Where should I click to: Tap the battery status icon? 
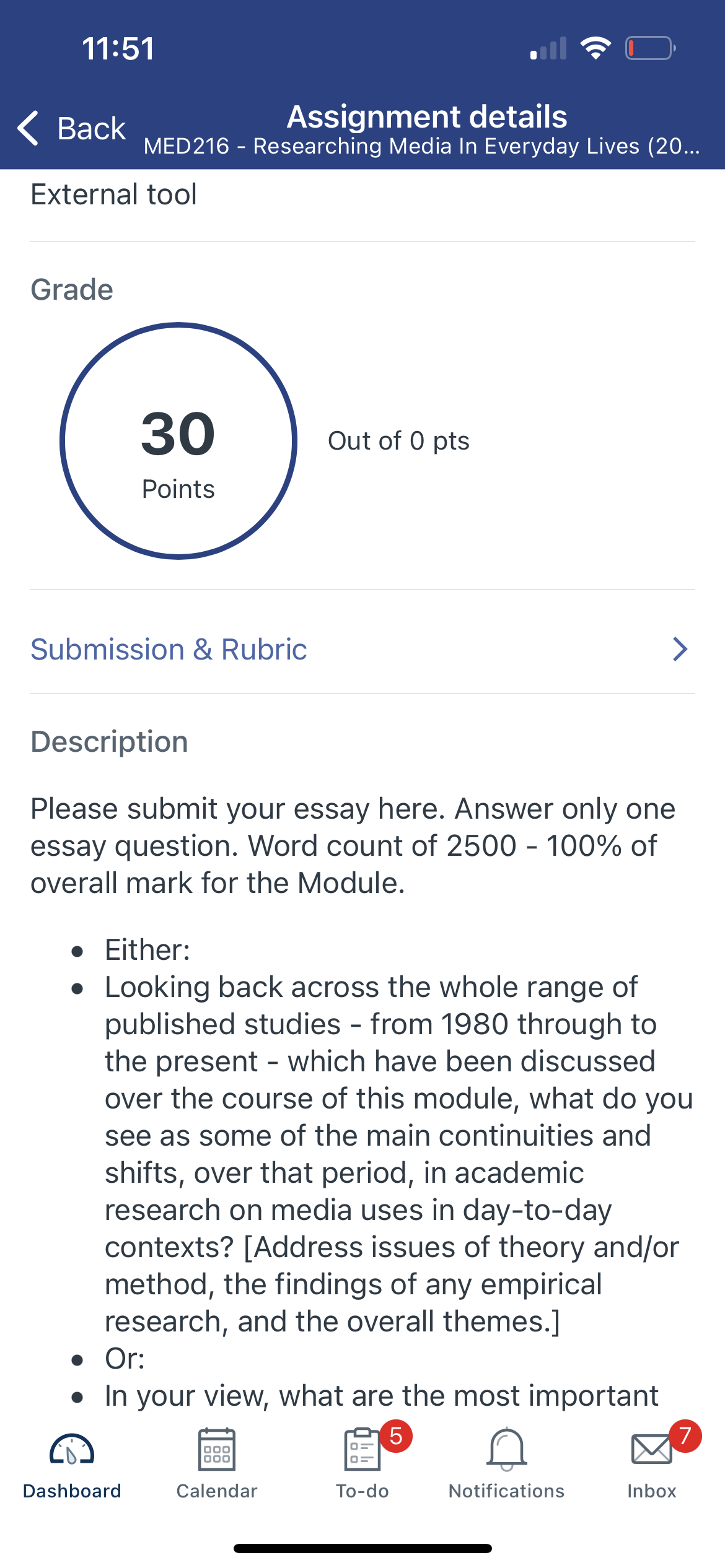tap(650, 48)
